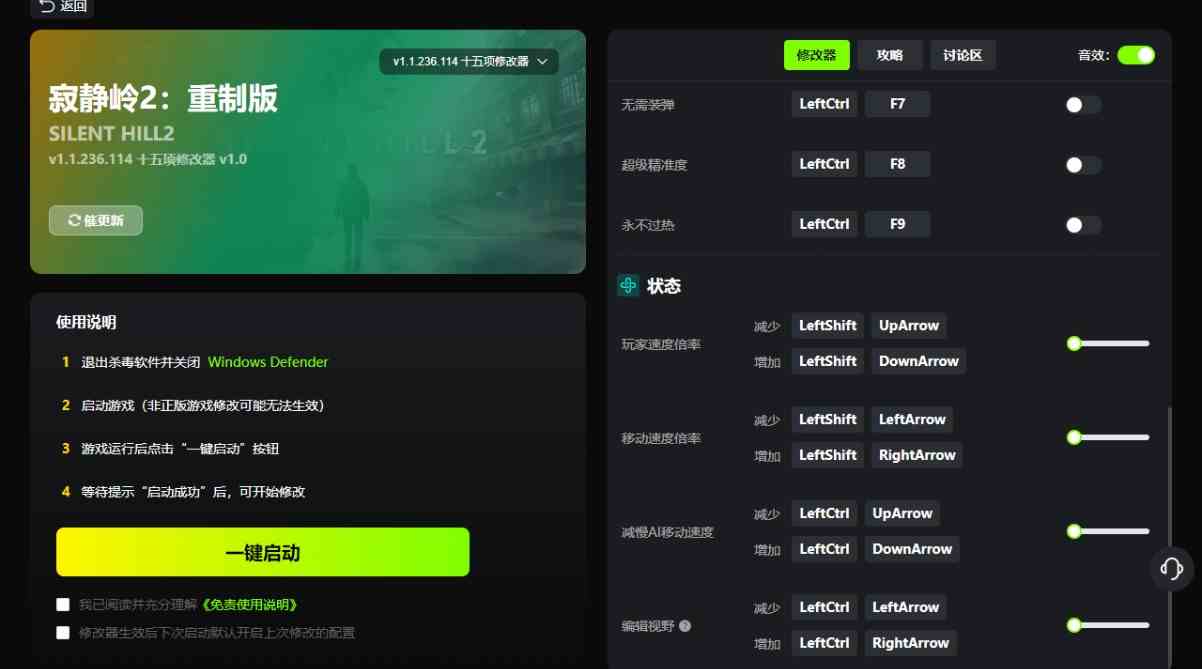Click the 玩家速度倍率 label
The height and width of the screenshot is (669, 1202).
pos(661,344)
